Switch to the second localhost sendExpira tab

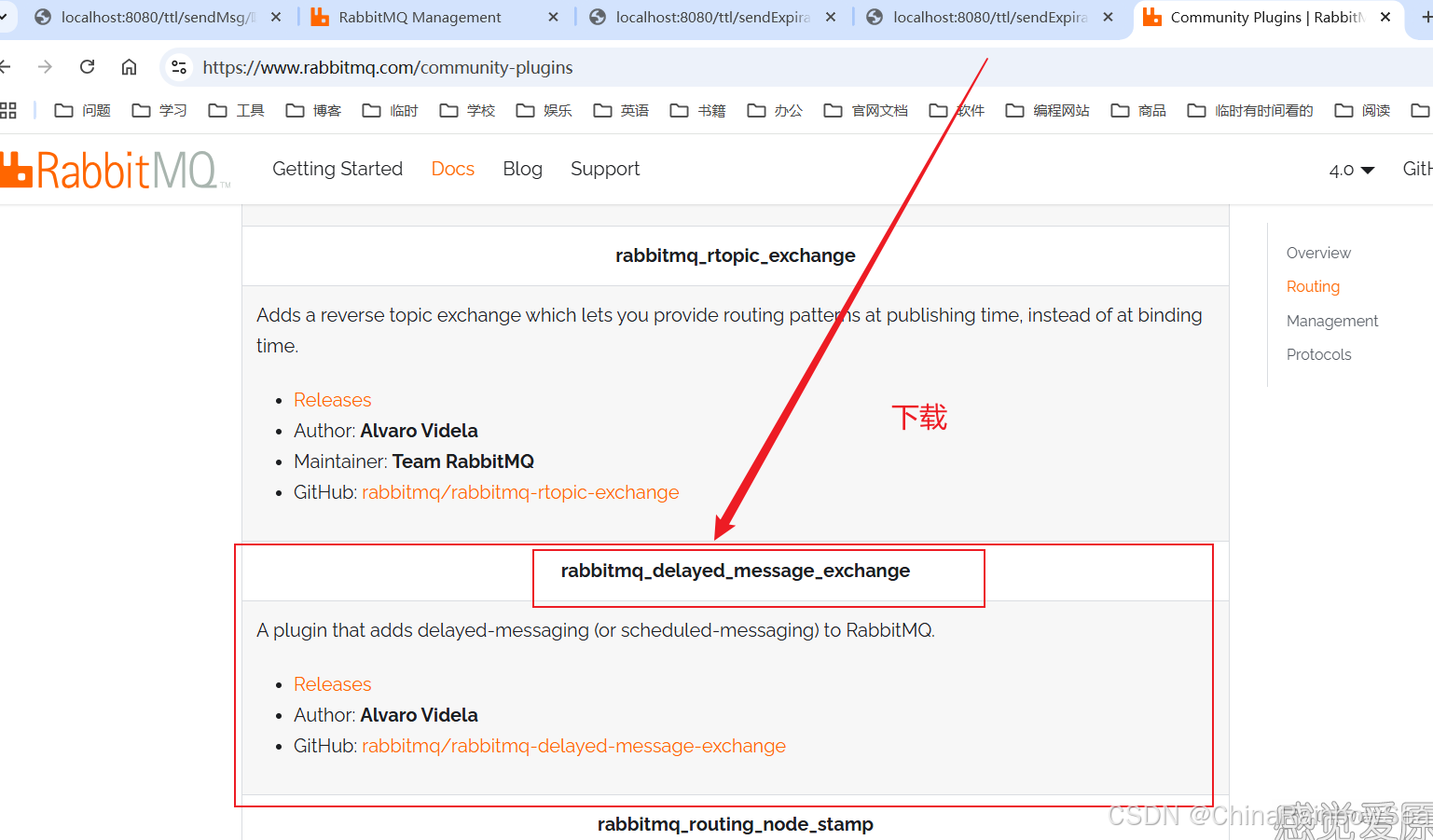click(989, 17)
